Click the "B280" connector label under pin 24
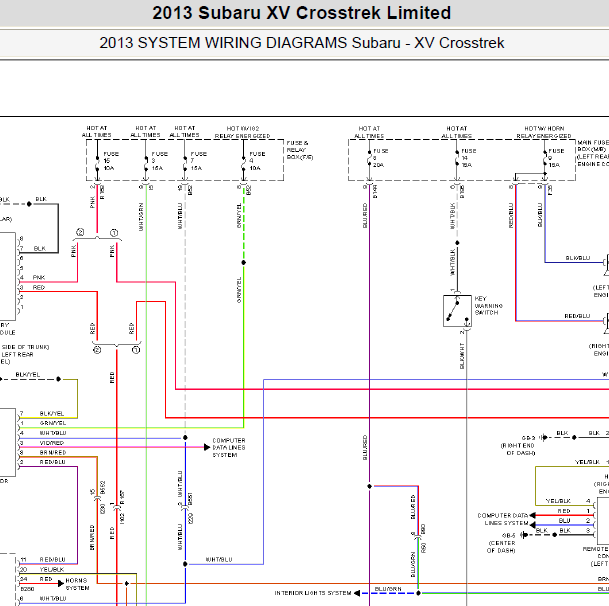 (27, 589)
